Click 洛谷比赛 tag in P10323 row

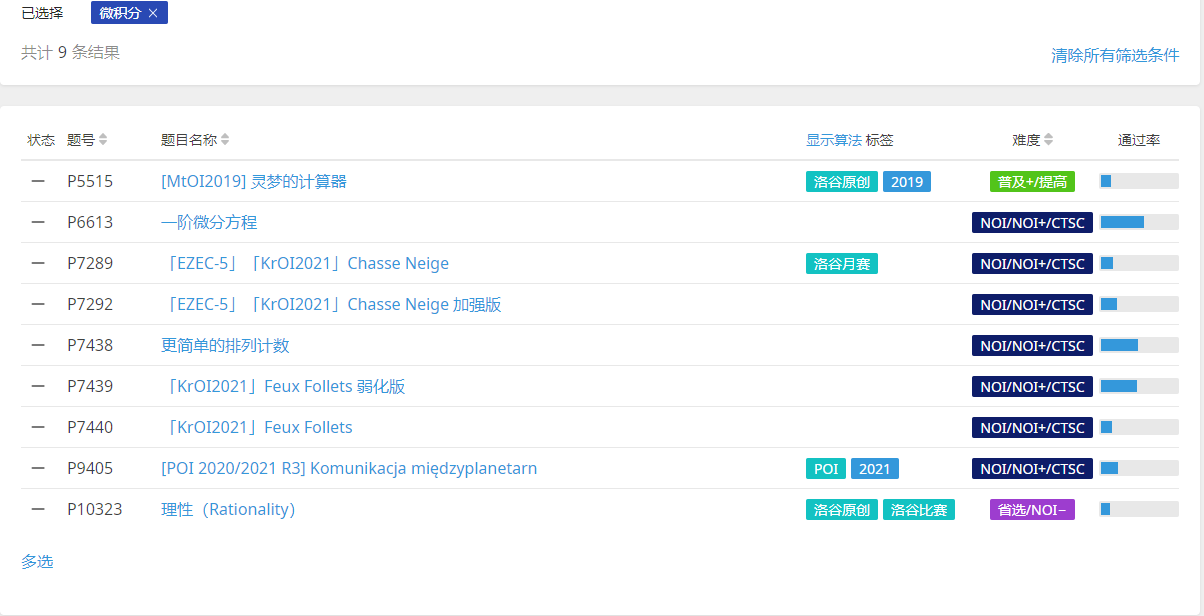pyautogui.click(x=919, y=510)
